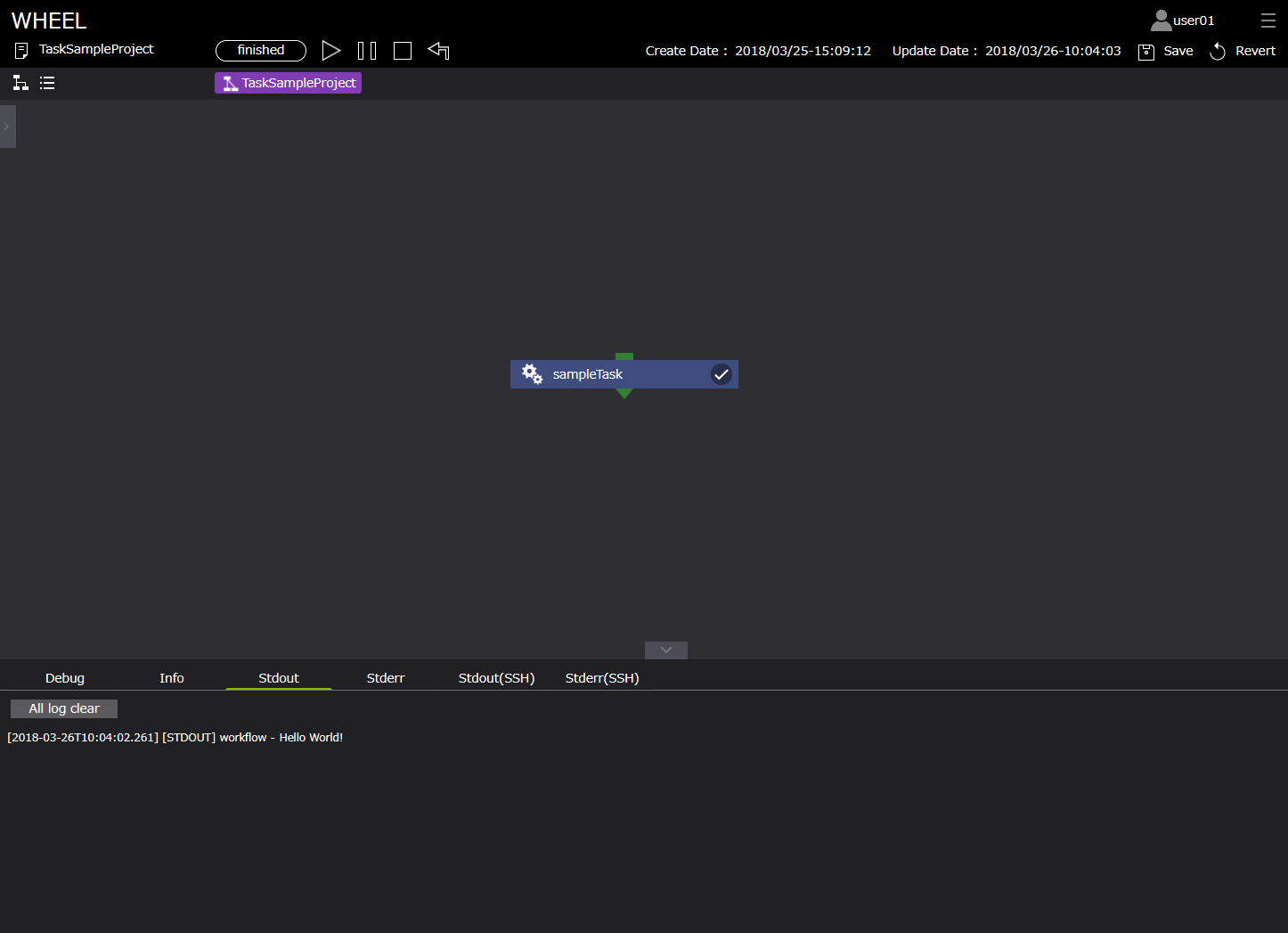Screen dimensions: 1288x933
Task: Click the clean project back-arrow icon
Action: pos(438,51)
